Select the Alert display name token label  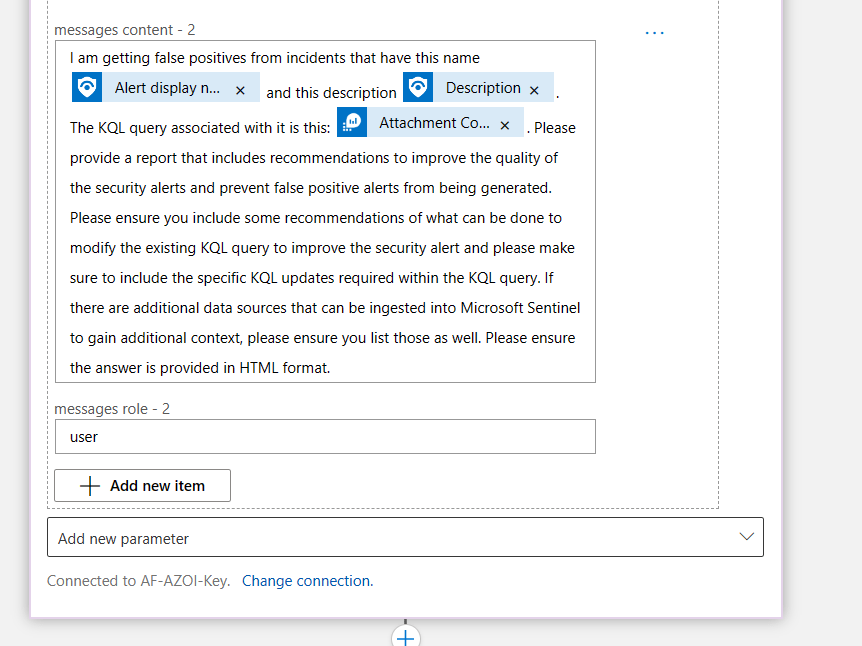167,88
